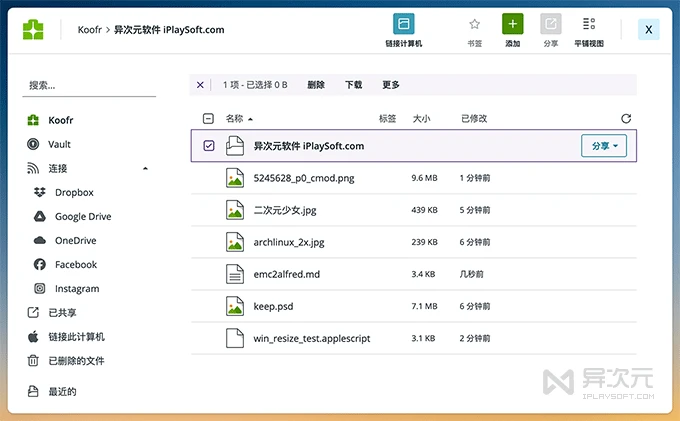Click the archlinux_2x.jpg image icon

pos(235,242)
